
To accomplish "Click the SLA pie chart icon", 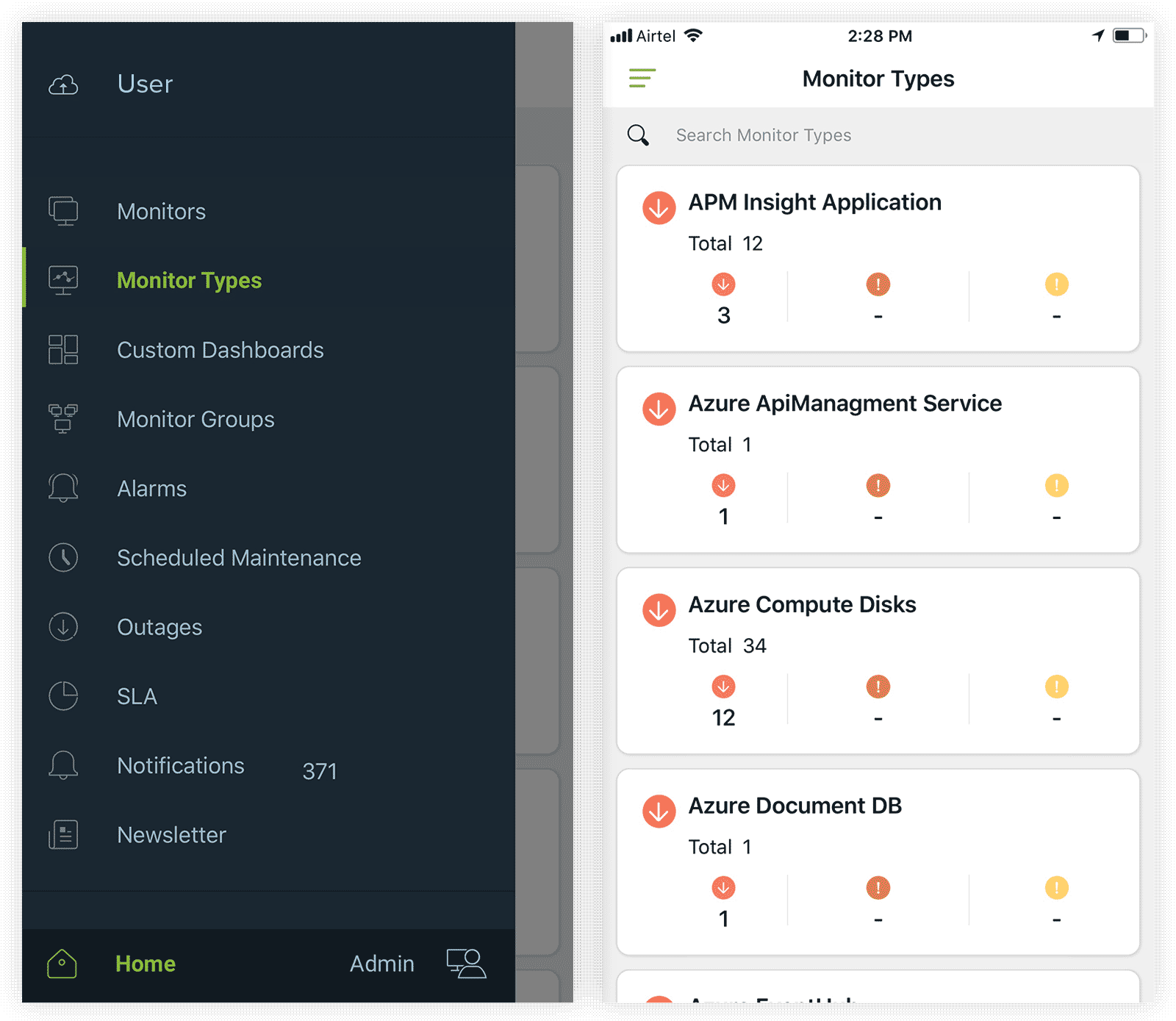I will click(63, 696).
